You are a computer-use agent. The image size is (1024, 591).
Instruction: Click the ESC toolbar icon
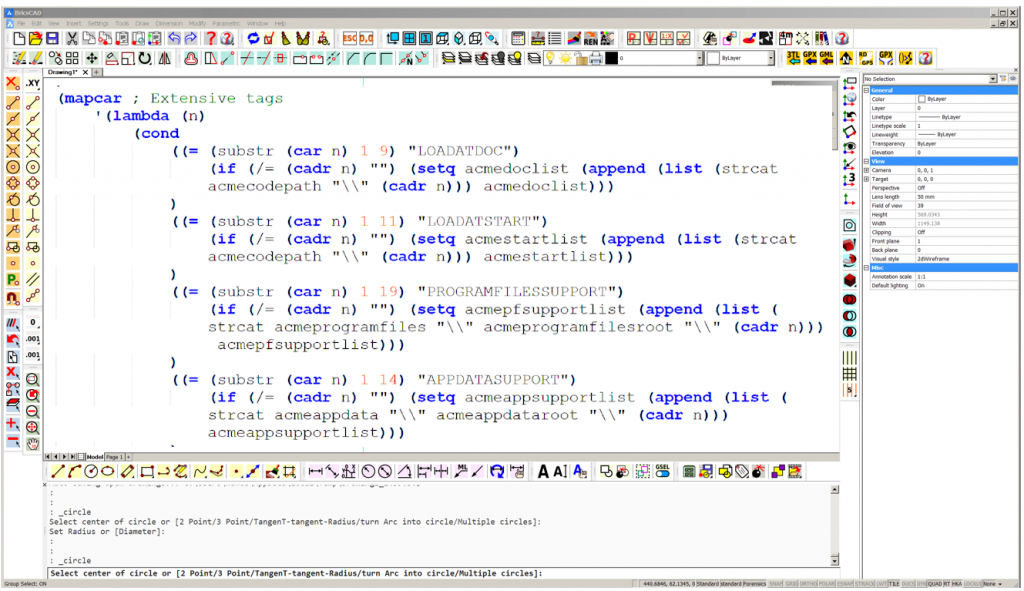click(350, 39)
